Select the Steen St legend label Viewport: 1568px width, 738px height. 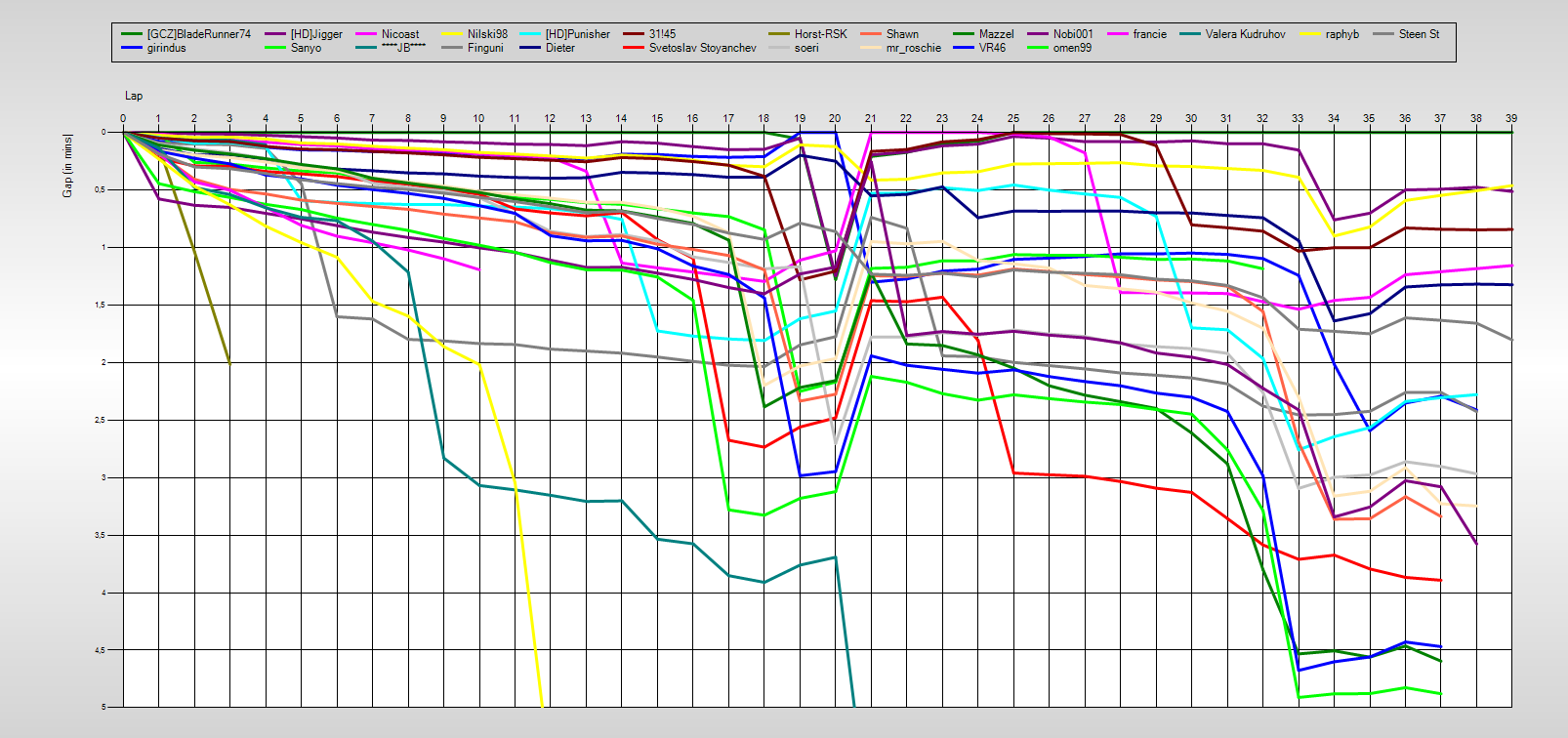tap(1419, 34)
